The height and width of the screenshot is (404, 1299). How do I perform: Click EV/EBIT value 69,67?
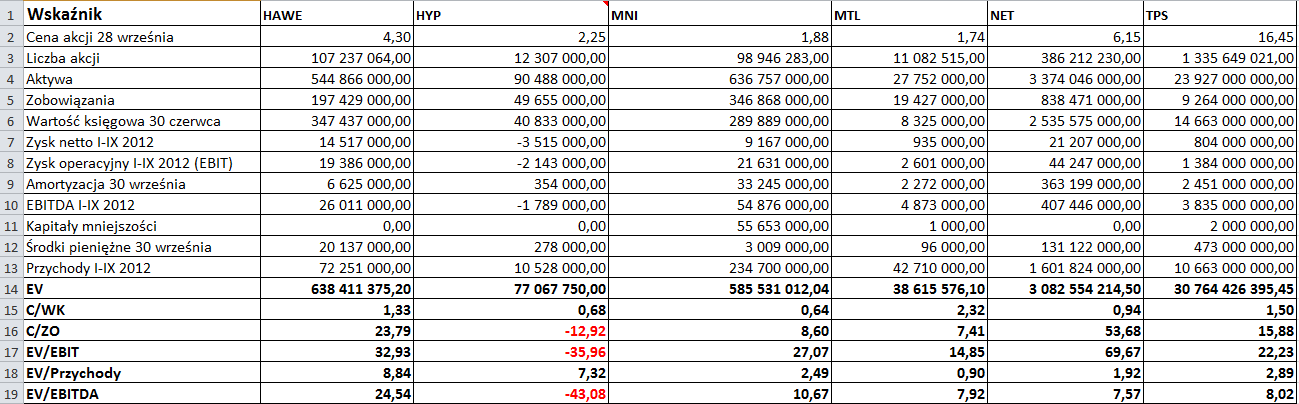1064,351
